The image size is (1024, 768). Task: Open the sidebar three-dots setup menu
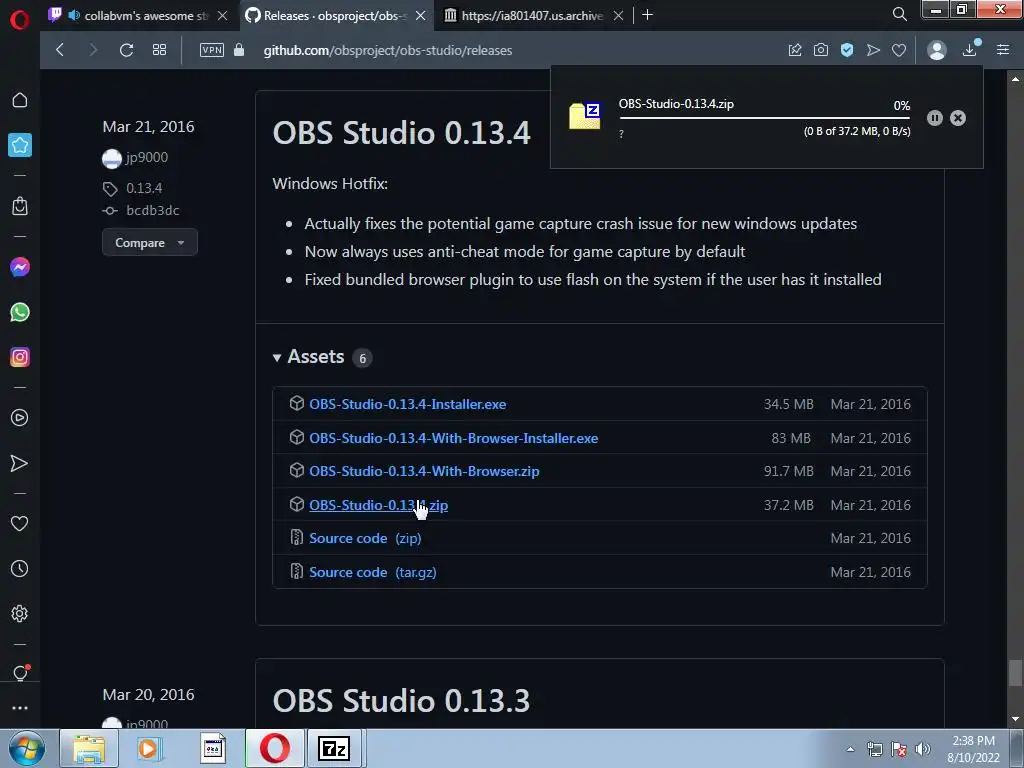[x=20, y=708]
